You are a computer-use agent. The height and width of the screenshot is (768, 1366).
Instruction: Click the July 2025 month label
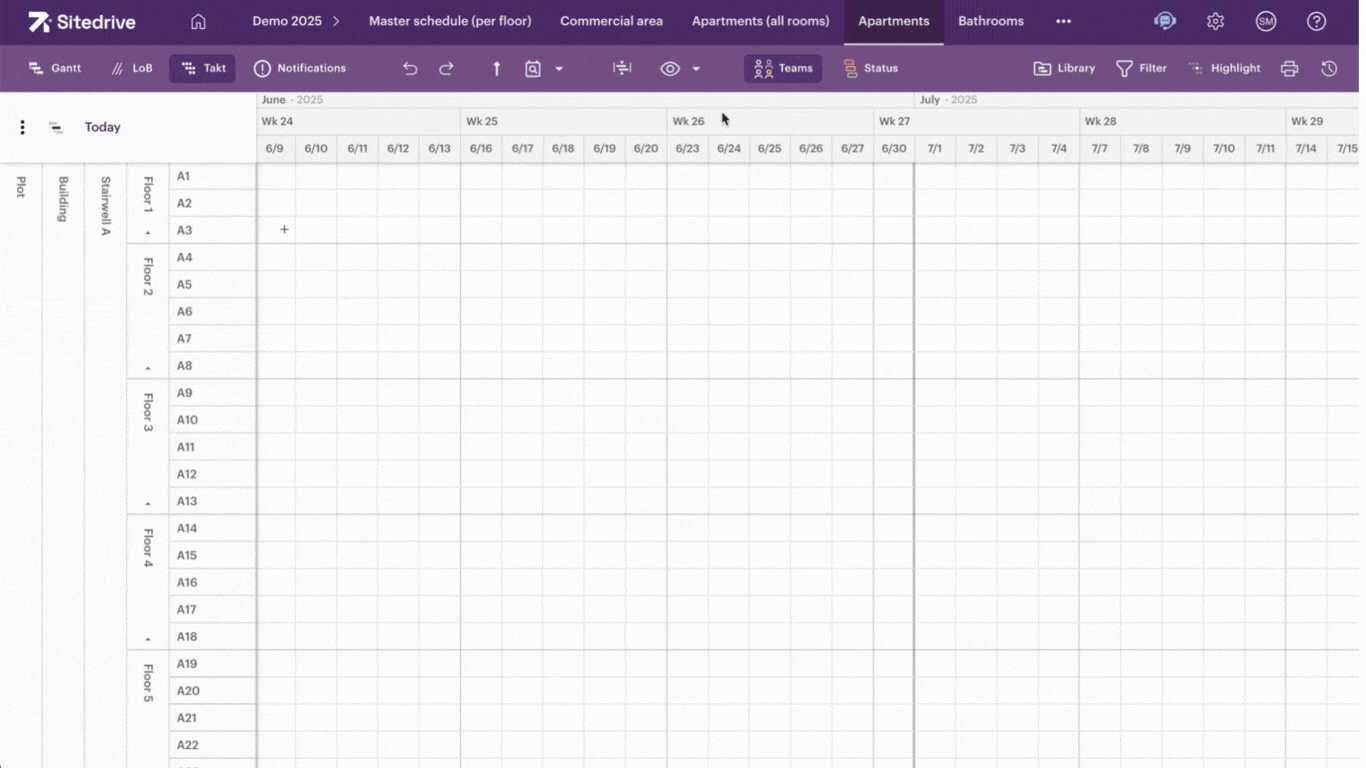[x=948, y=100]
